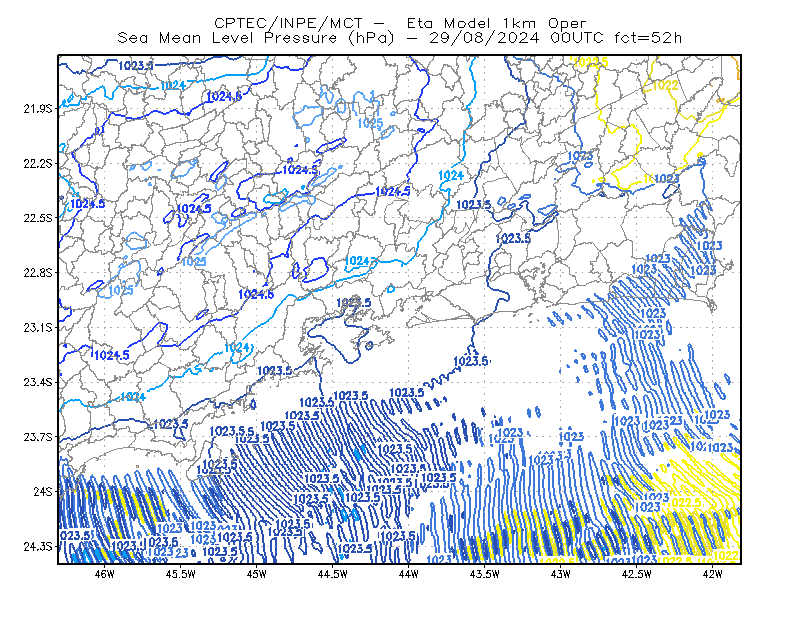Click the 23.1S latitude axis label
800x618 pixels.
(38, 327)
